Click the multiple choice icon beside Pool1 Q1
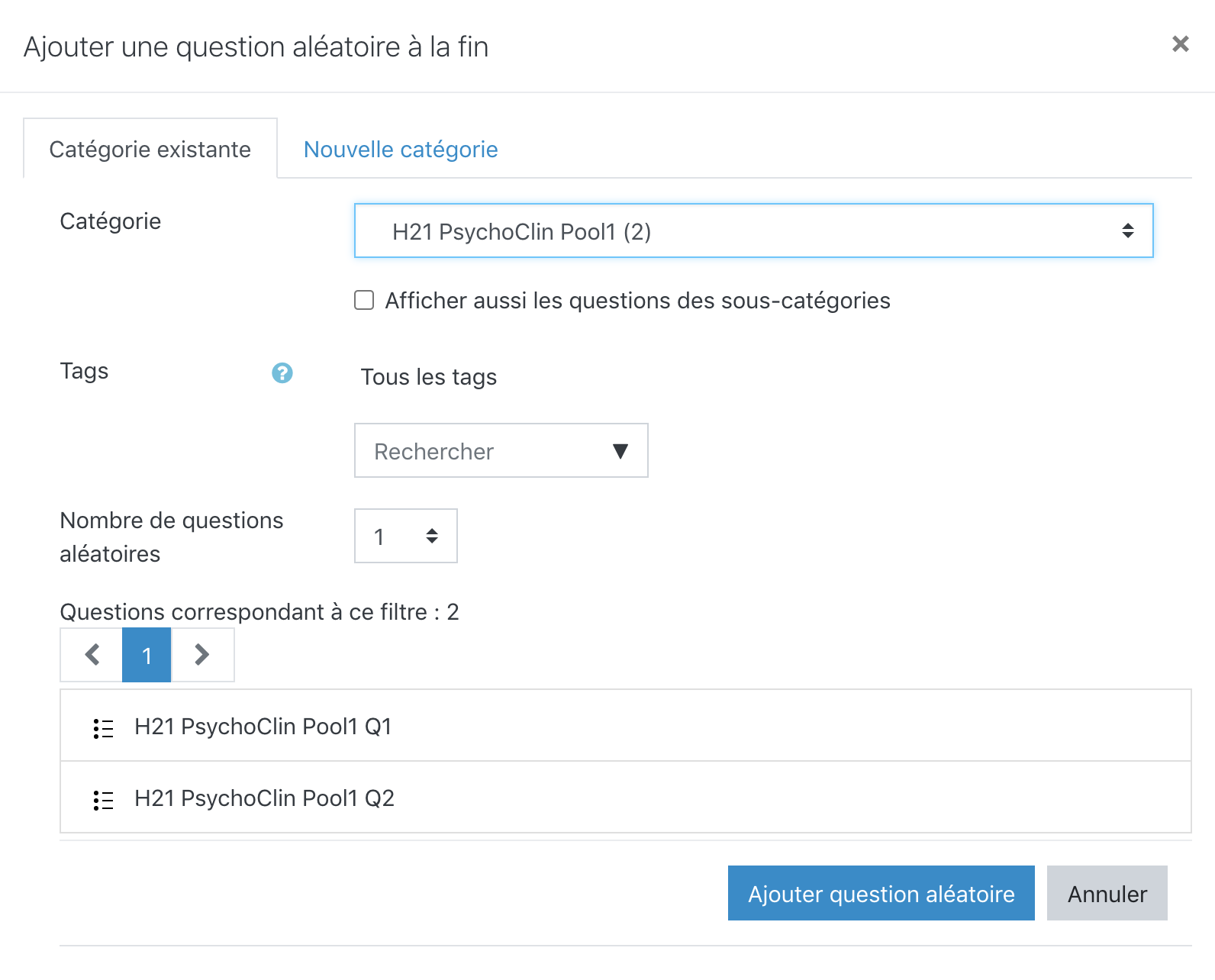The image size is (1215, 980). [x=103, y=728]
